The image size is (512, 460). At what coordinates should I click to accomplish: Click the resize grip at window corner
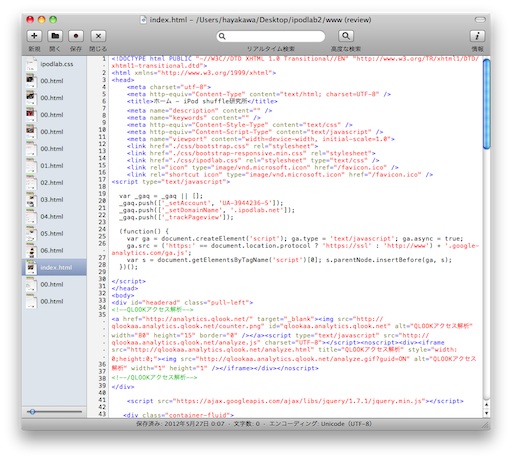(486, 425)
